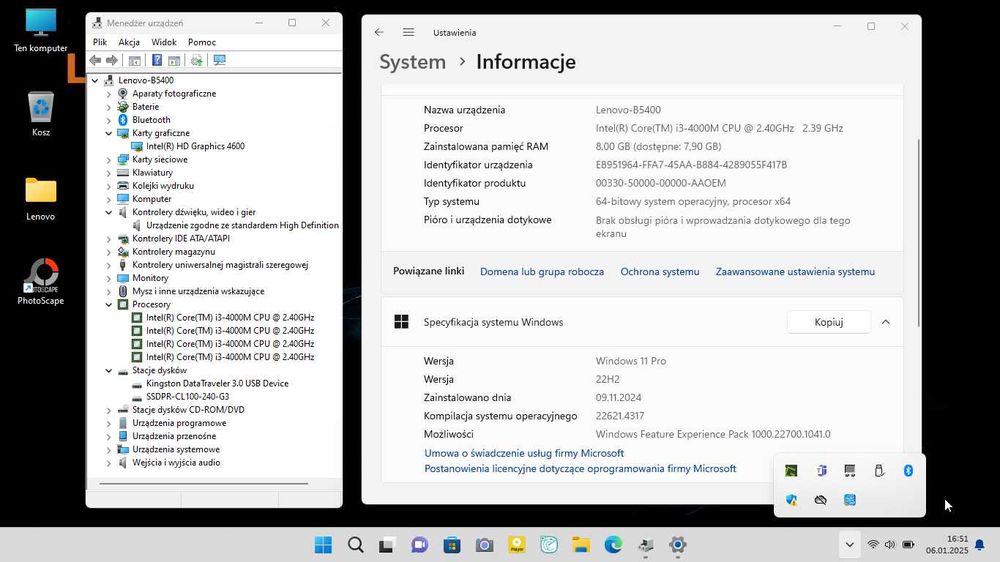1000x562 pixels.
Task: Open Zaawansowane ustawienia systemu link
Action: (795, 272)
